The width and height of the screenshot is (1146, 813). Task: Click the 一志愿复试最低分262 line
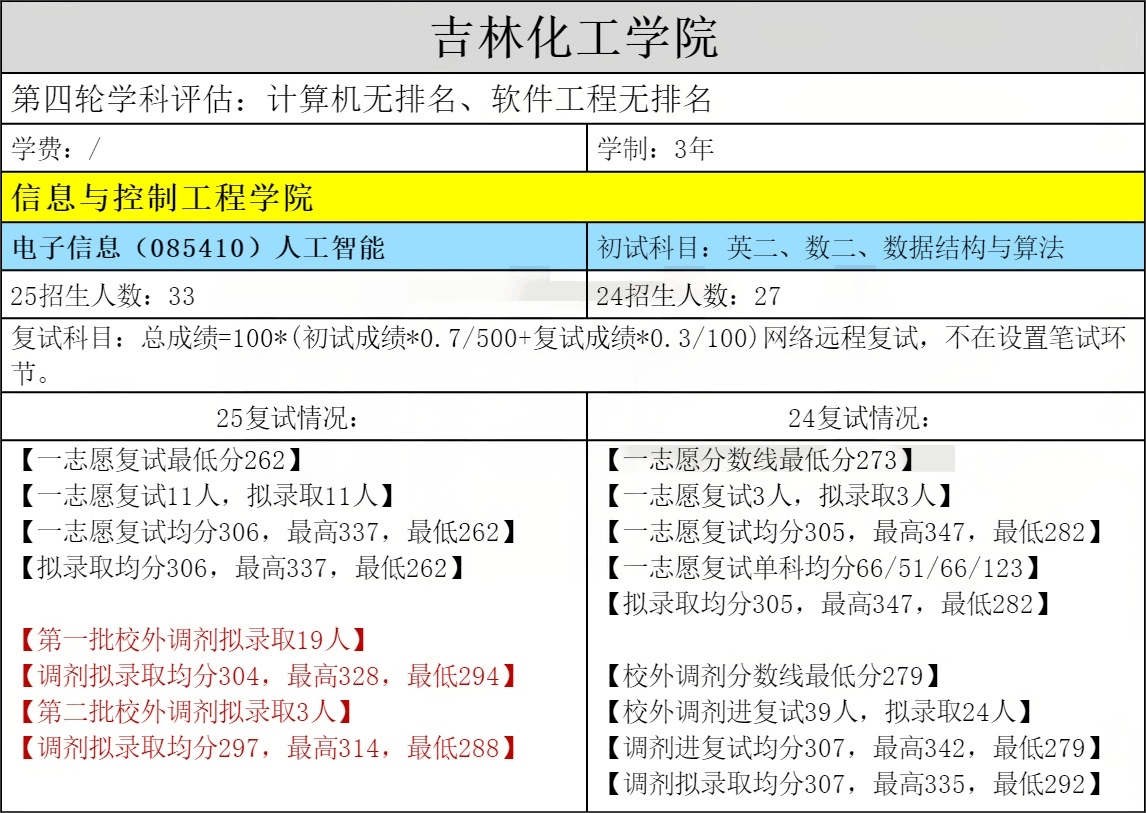pos(160,460)
